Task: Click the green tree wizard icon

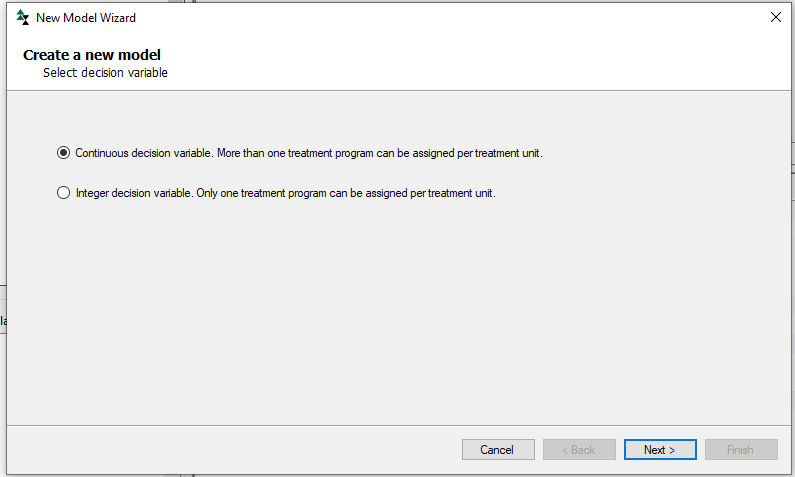Action: [22, 17]
